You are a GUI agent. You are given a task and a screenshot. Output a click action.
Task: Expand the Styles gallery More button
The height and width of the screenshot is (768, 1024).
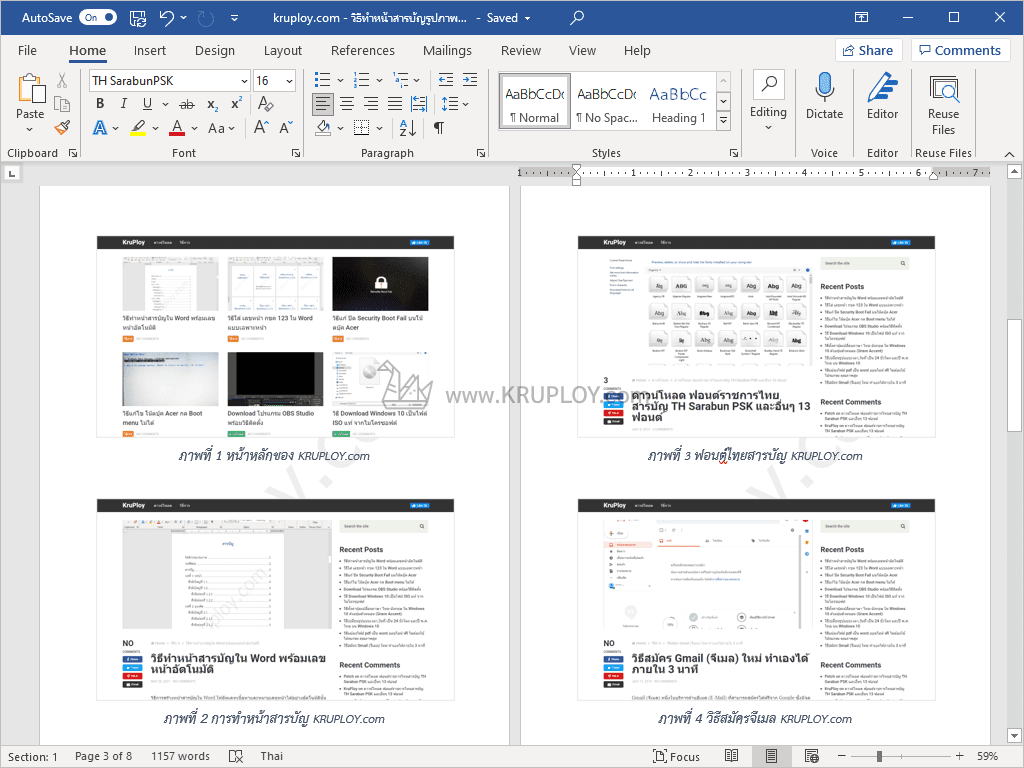723,121
